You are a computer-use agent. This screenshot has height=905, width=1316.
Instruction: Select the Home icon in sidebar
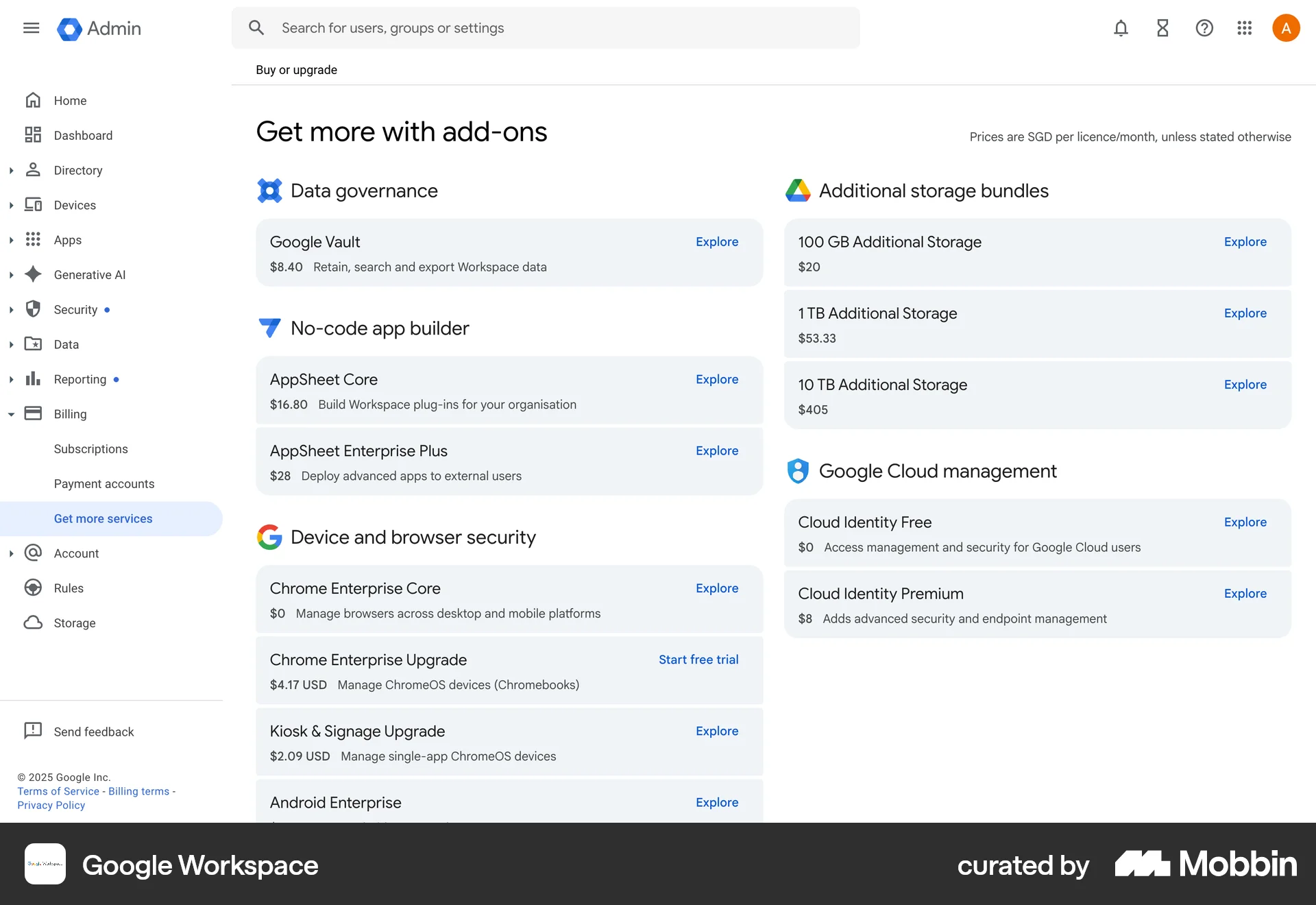33,100
